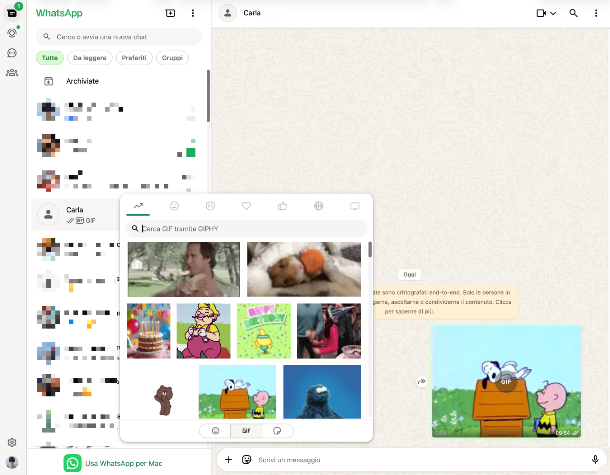610x475 pixels.
Task: Open the Communities sidebar icon
Action: click(12, 72)
